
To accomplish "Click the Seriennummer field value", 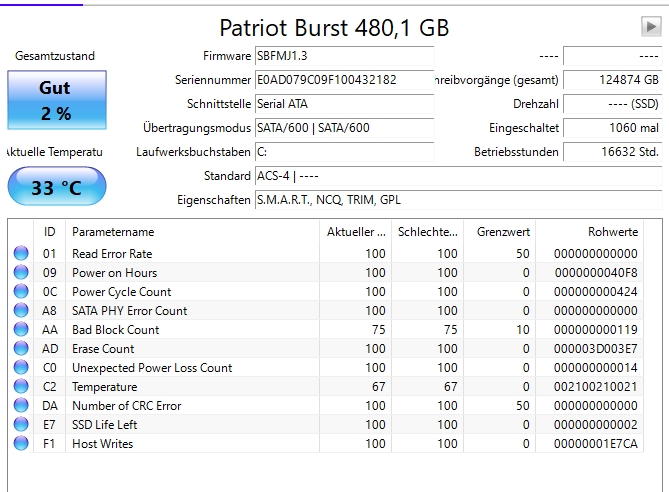I will (x=345, y=80).
